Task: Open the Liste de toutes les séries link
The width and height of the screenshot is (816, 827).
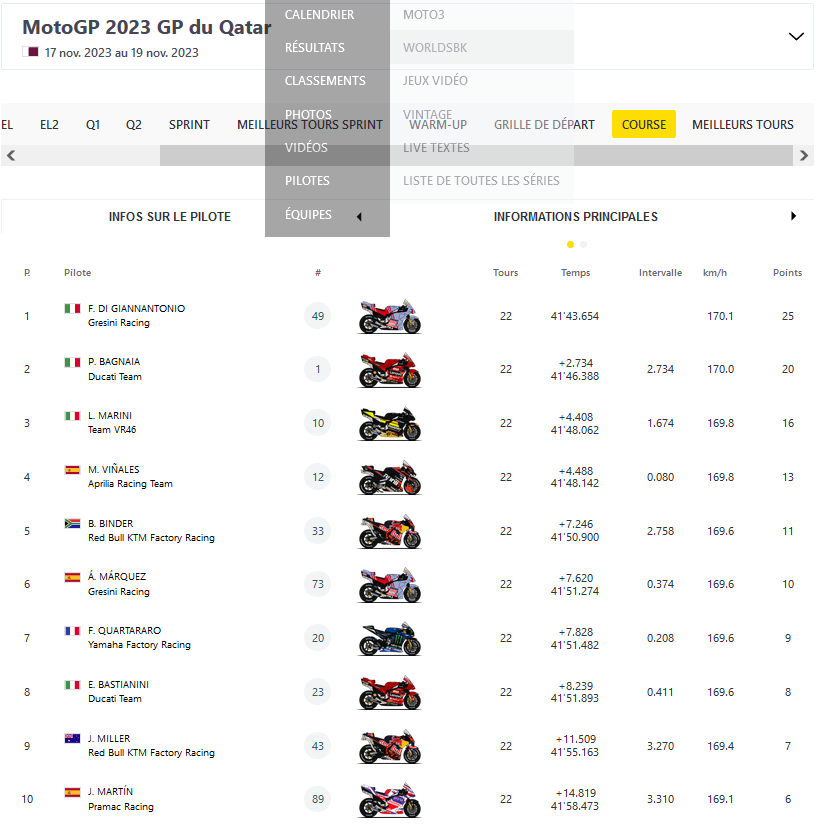Action: (481, 181)
